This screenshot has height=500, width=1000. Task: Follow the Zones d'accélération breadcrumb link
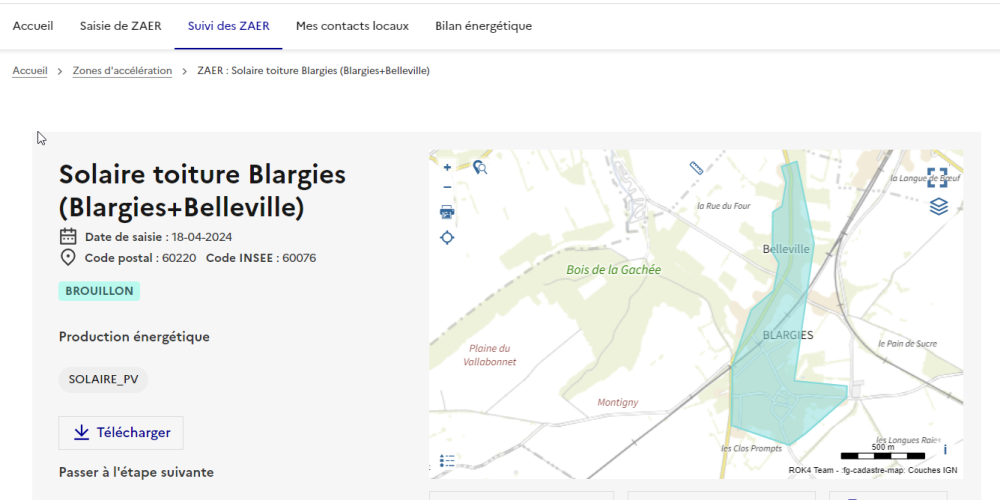[x=122, y=71]
